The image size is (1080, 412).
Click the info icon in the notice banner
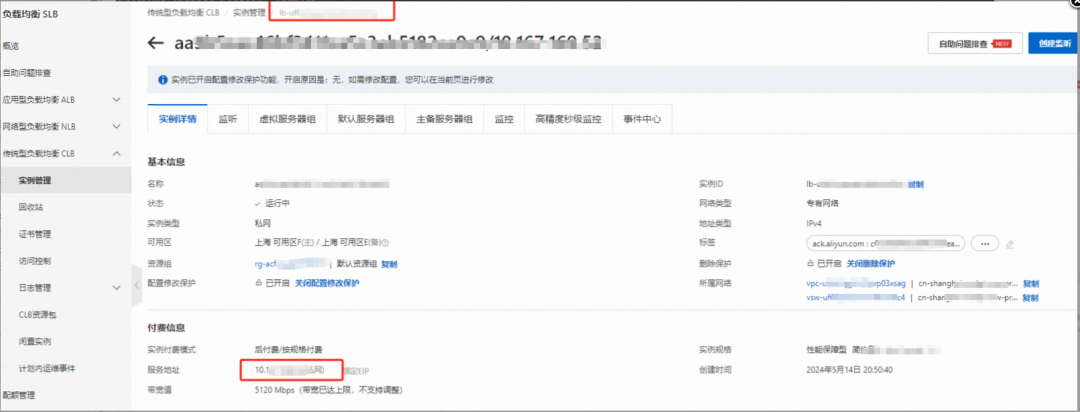(x=163, y=80)
